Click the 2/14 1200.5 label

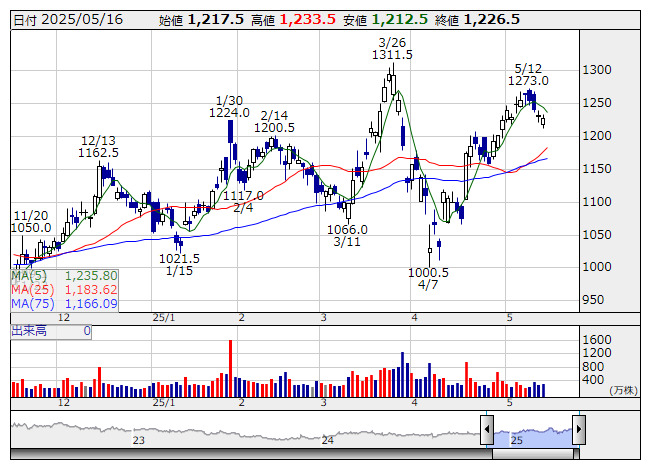pos(274,122)
